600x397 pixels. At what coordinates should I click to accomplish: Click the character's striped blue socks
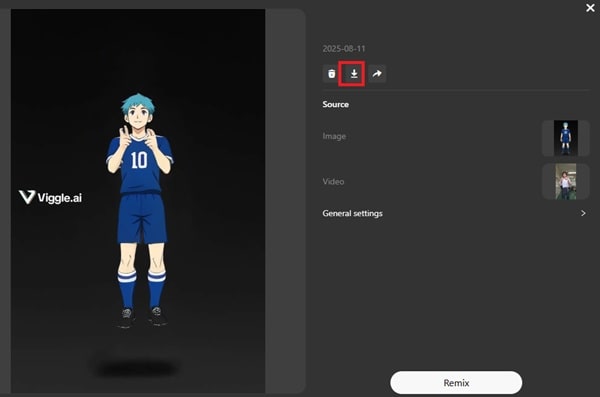tap(142, 290)
